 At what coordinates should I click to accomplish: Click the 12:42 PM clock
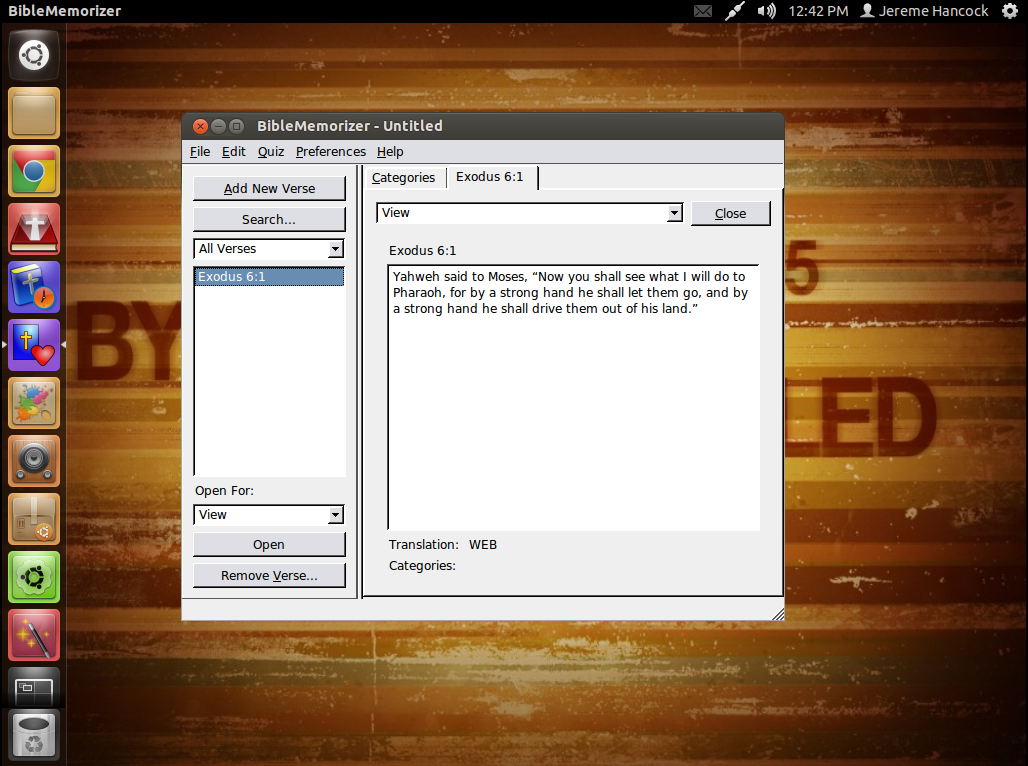click(x=818, y=11)
